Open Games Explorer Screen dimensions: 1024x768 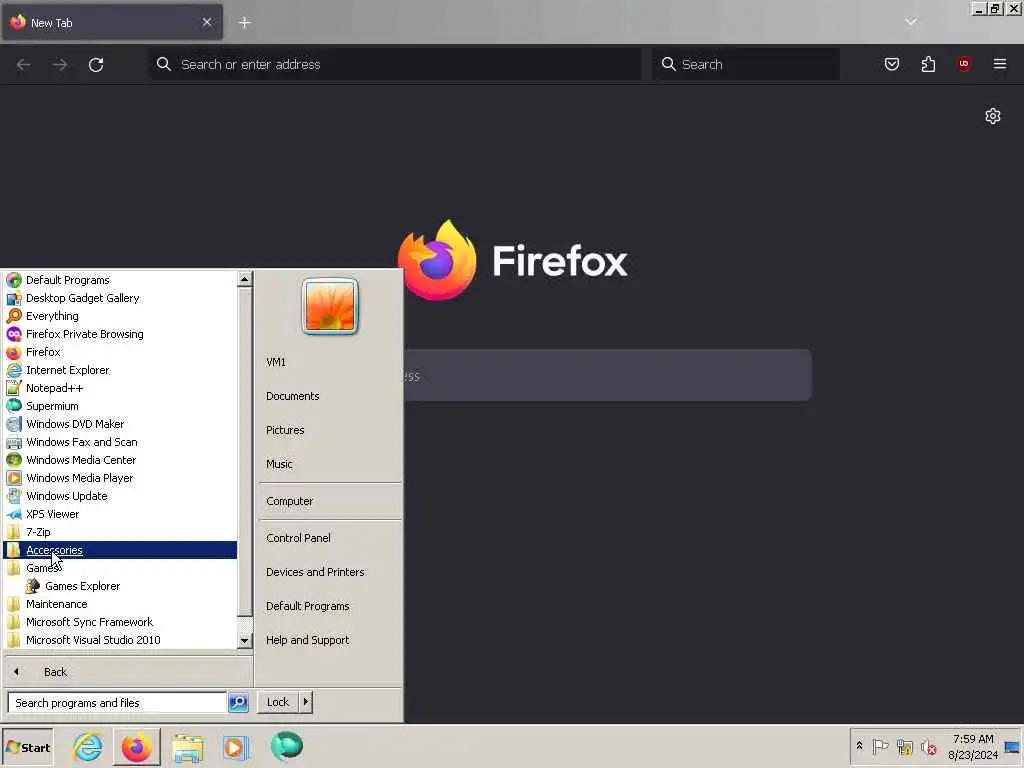point(121,586)
